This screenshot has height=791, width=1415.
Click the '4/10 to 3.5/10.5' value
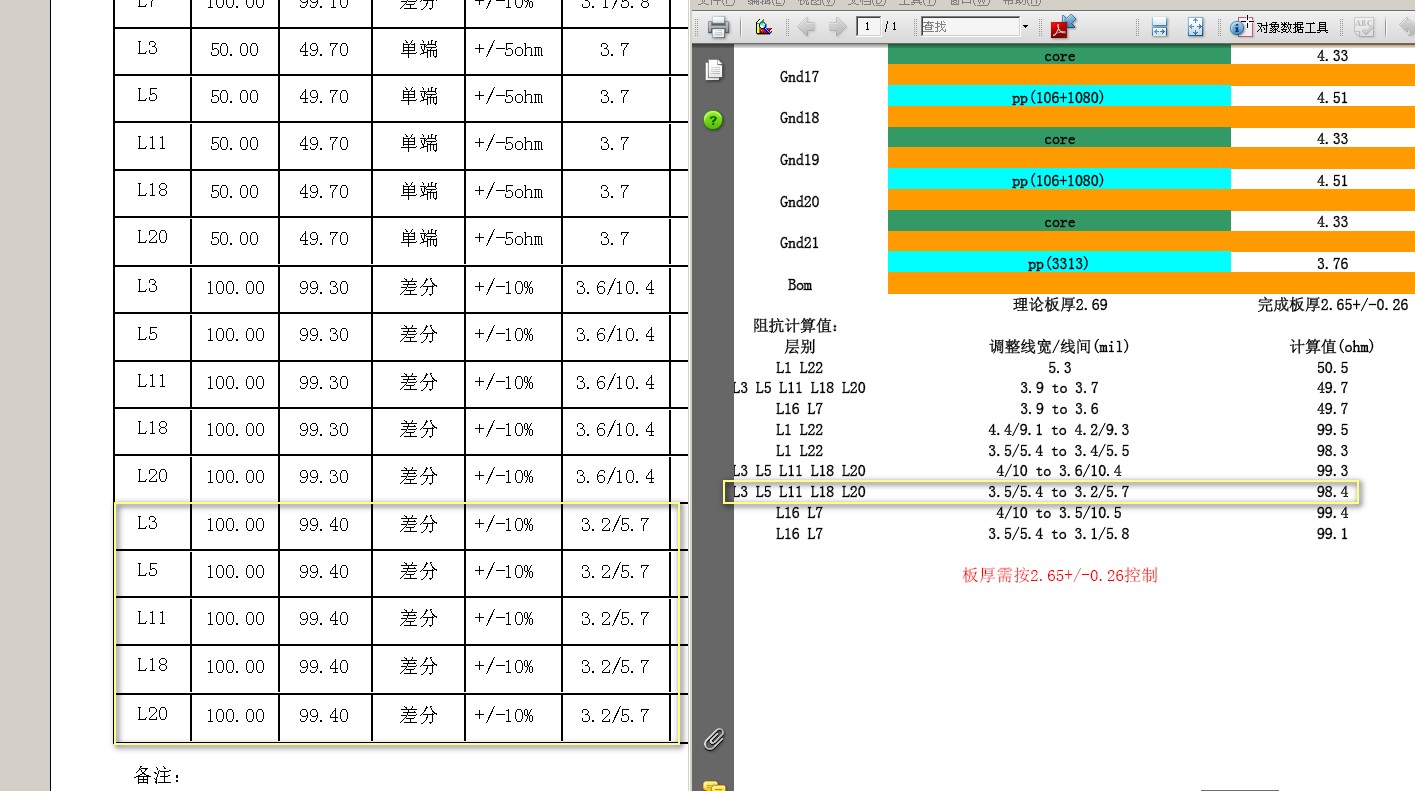point(1059,513)
